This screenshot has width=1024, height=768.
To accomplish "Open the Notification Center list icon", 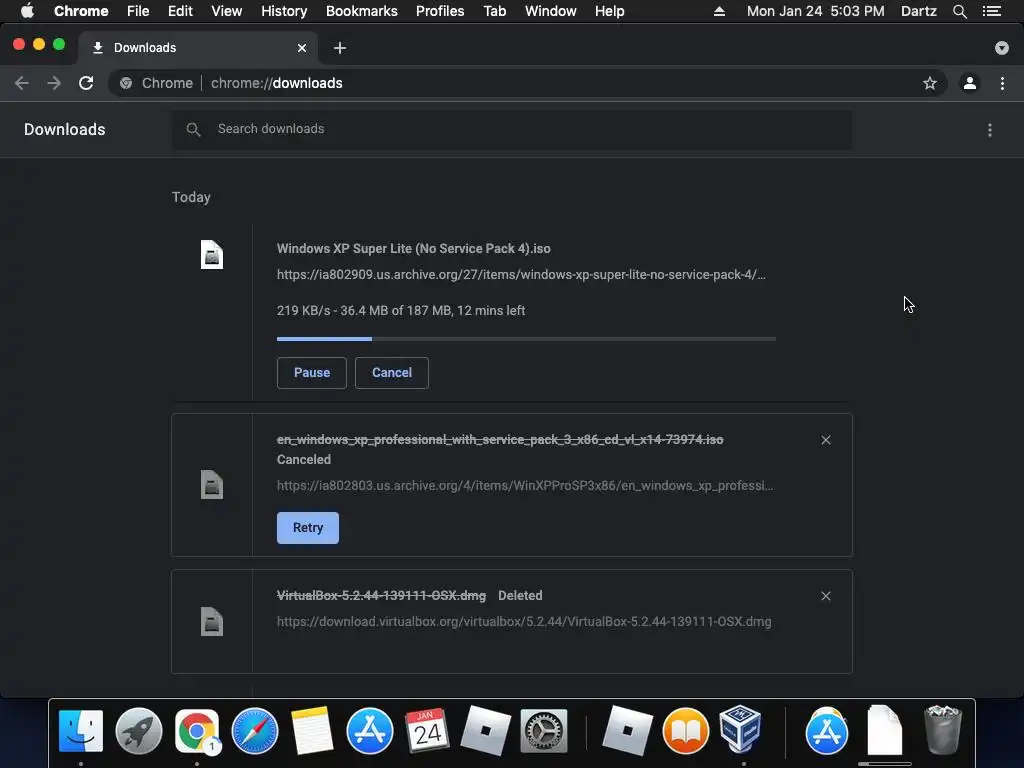I will (x=992, y=11).
